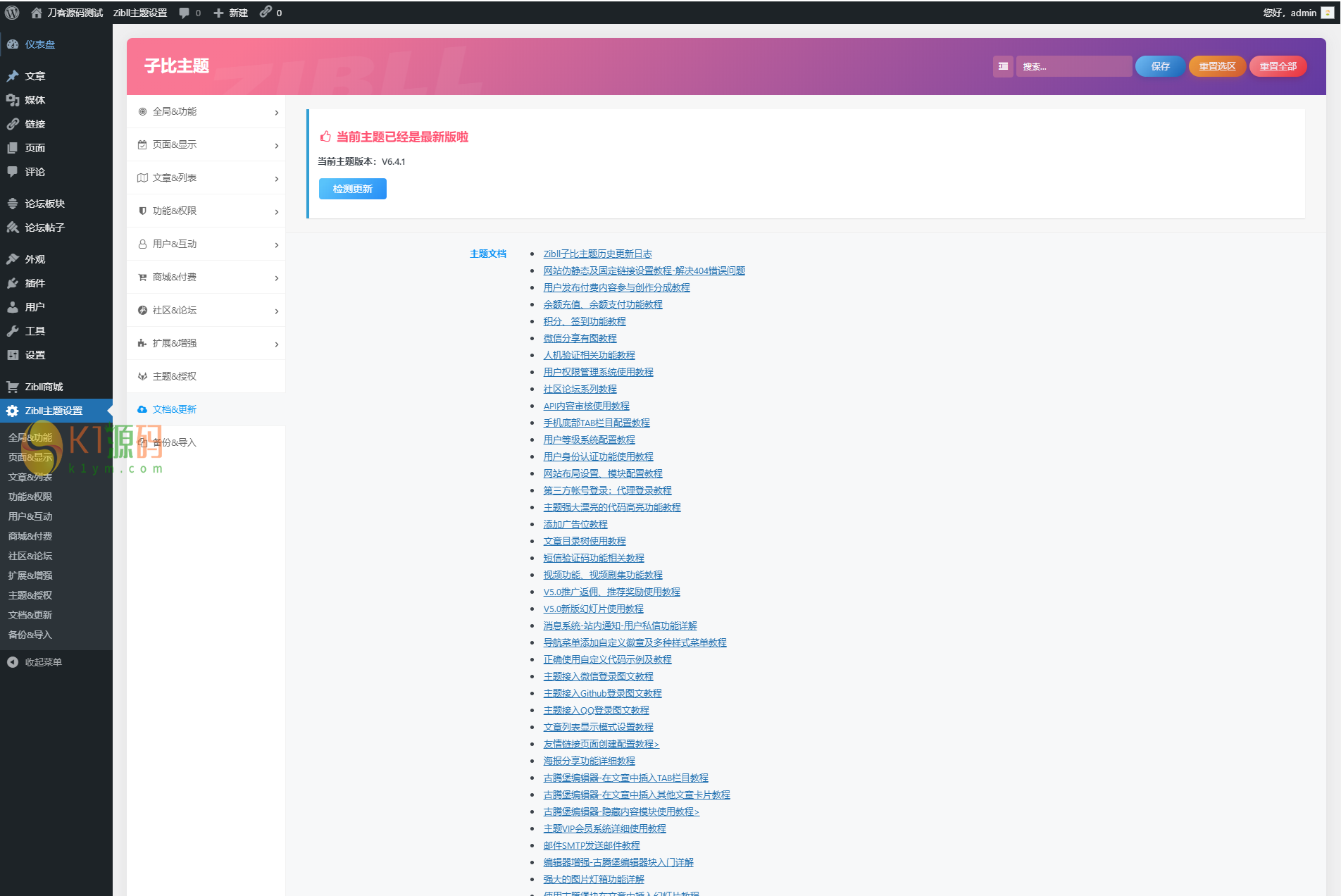This screenshot has width=1341, height=896.
Task: Click admin user avatar icon
Action: [x=1327, y=13]
